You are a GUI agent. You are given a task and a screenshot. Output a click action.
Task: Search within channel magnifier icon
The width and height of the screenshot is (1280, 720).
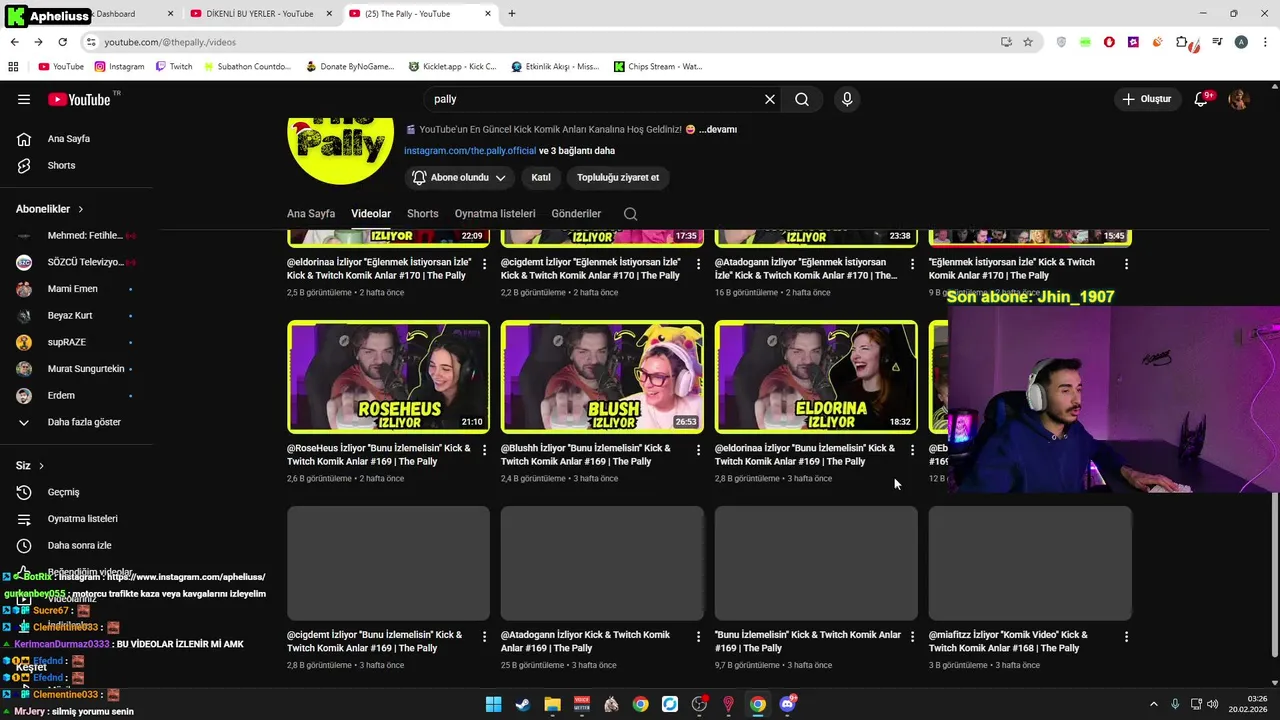pos(630,214)
